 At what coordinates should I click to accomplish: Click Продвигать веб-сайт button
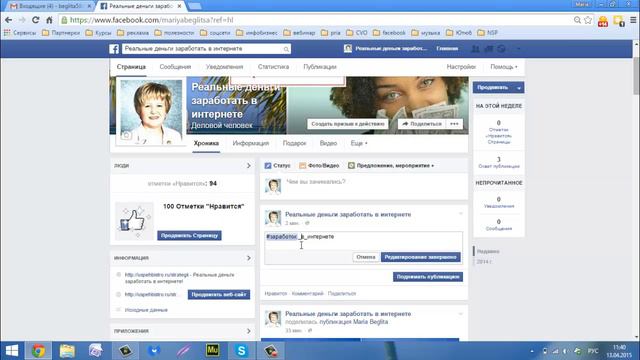(219, 295)
